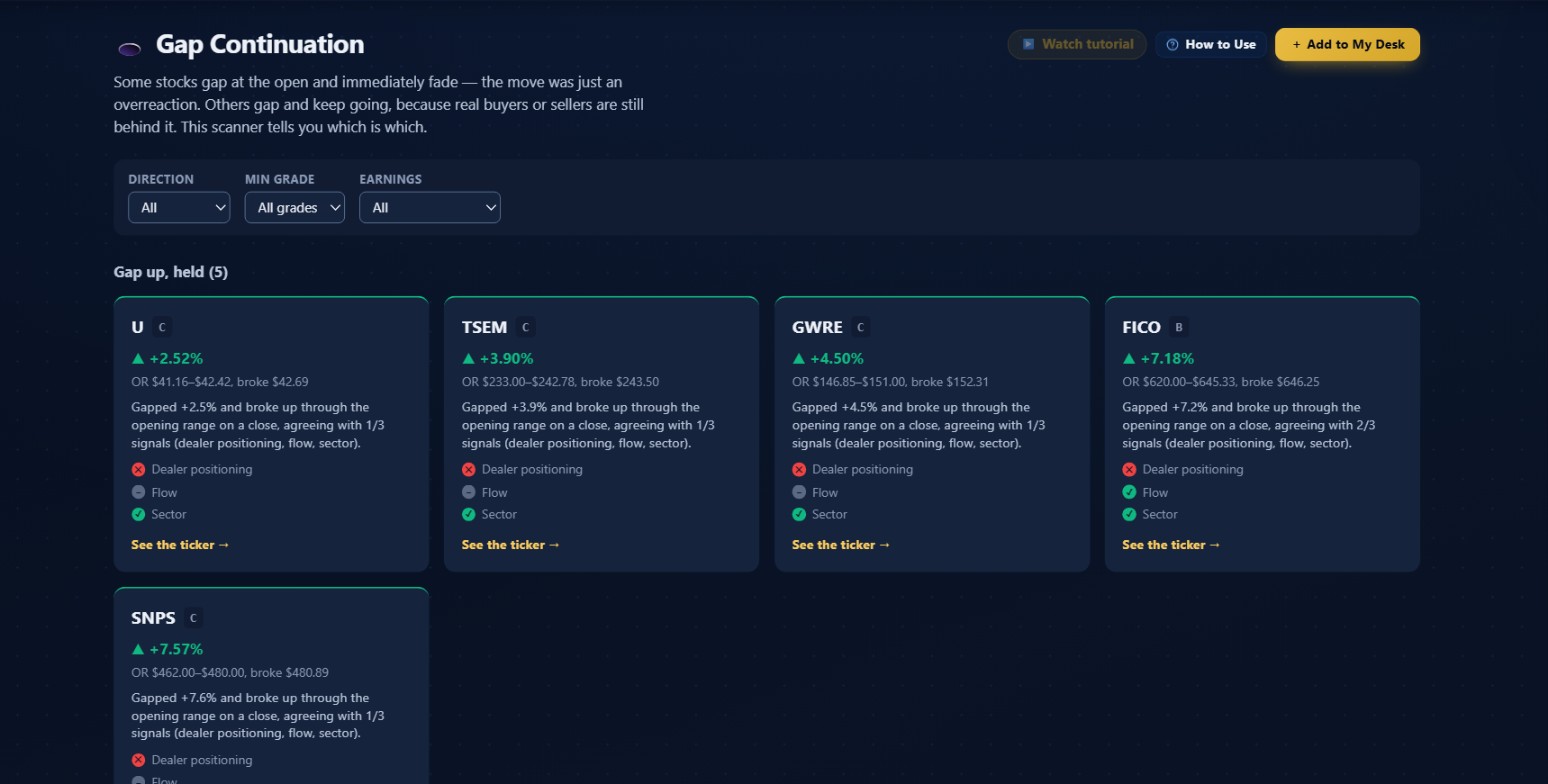Click green check Sector icon on TSEM card
This screenshot has height=784, width=1548.
pyautogui.click(x=468, y=514)
